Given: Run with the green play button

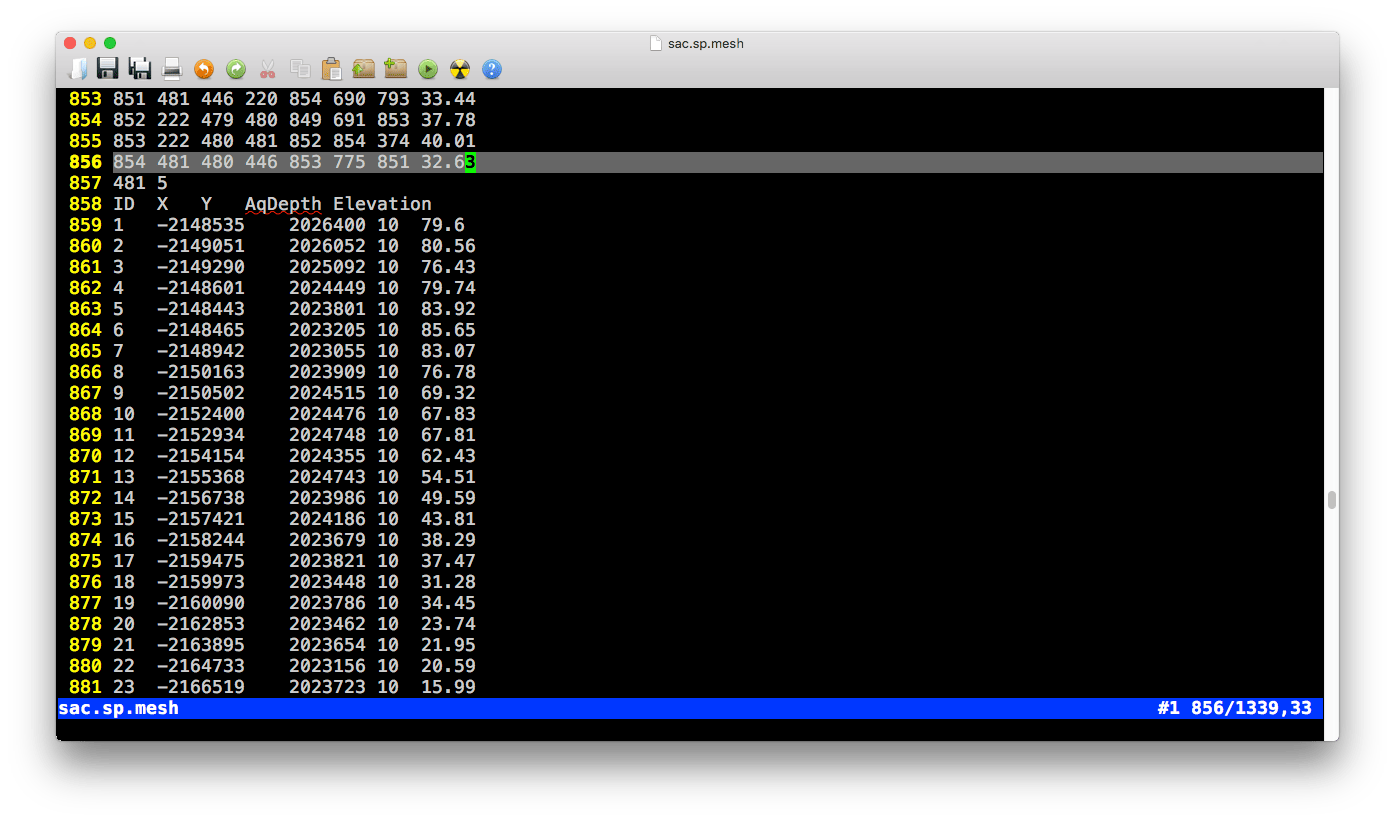Looking at the screenshot, I should coord(428,69).
